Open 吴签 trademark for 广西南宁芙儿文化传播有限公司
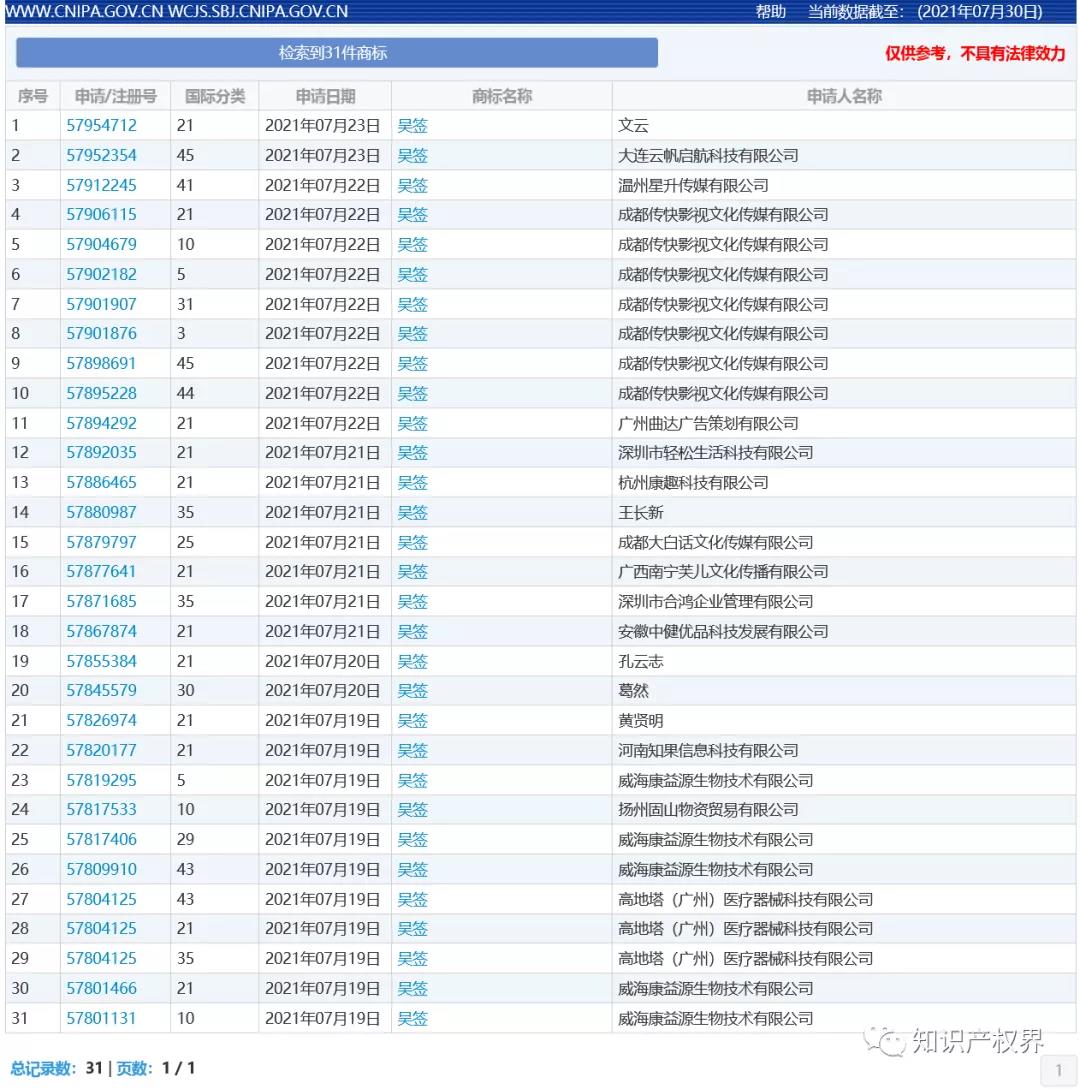The height and width of the screenshot is (1089, 1080). click(413, 572)
